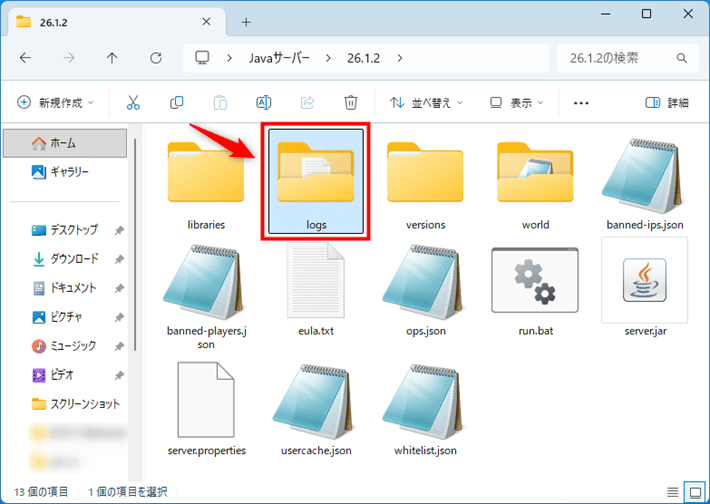Select the eula.txt file
Image resolution: width=710 pixels, height=504 pixels.
316,290
